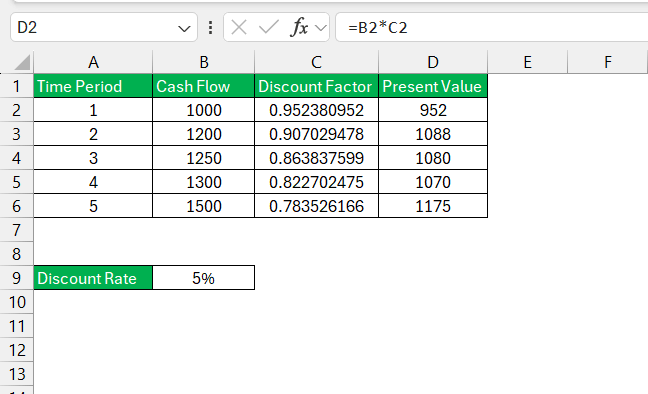
Task: Select discount factor cell 0.783526166
Action: (316, 206)
